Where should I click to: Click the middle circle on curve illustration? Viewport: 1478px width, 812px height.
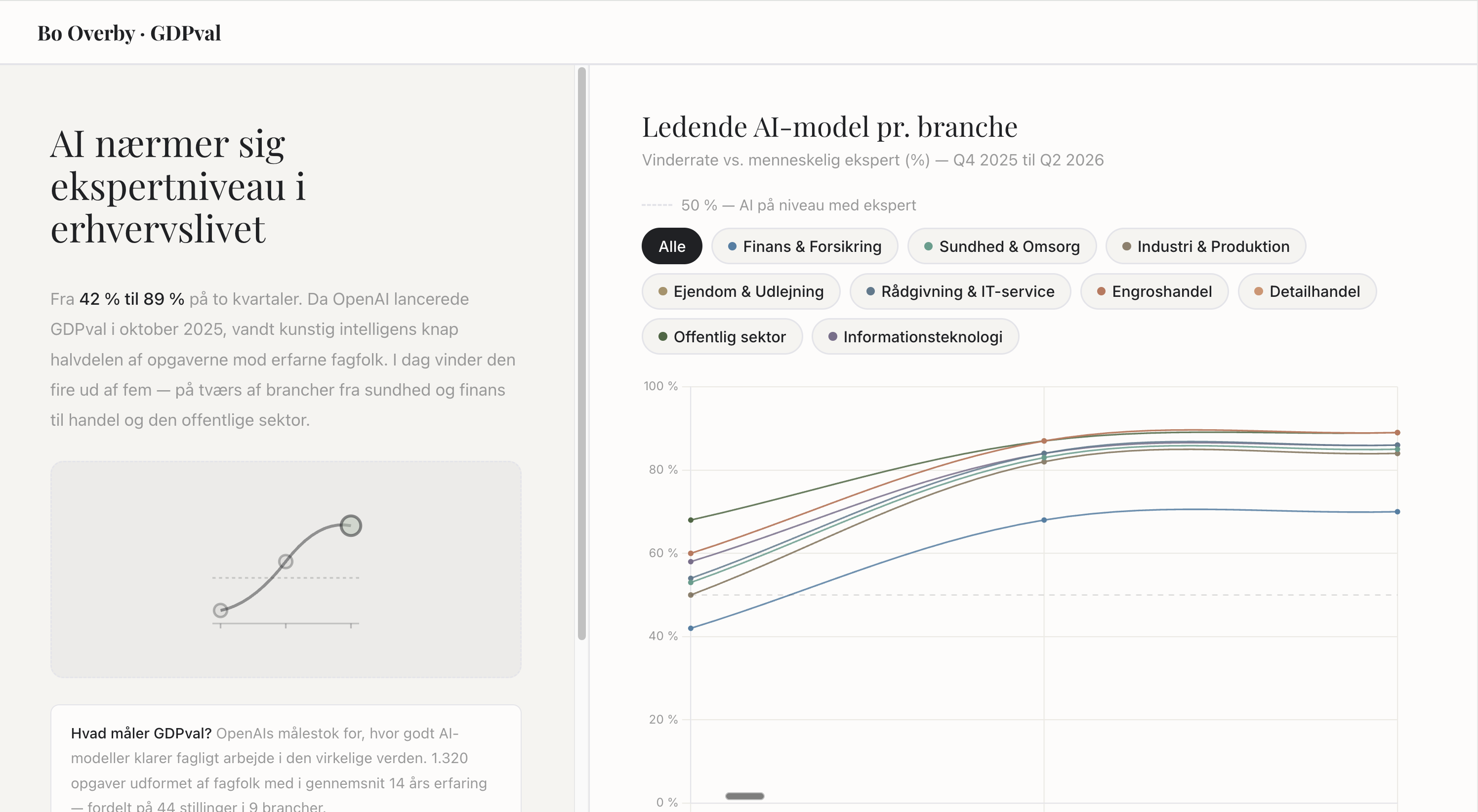286,561
